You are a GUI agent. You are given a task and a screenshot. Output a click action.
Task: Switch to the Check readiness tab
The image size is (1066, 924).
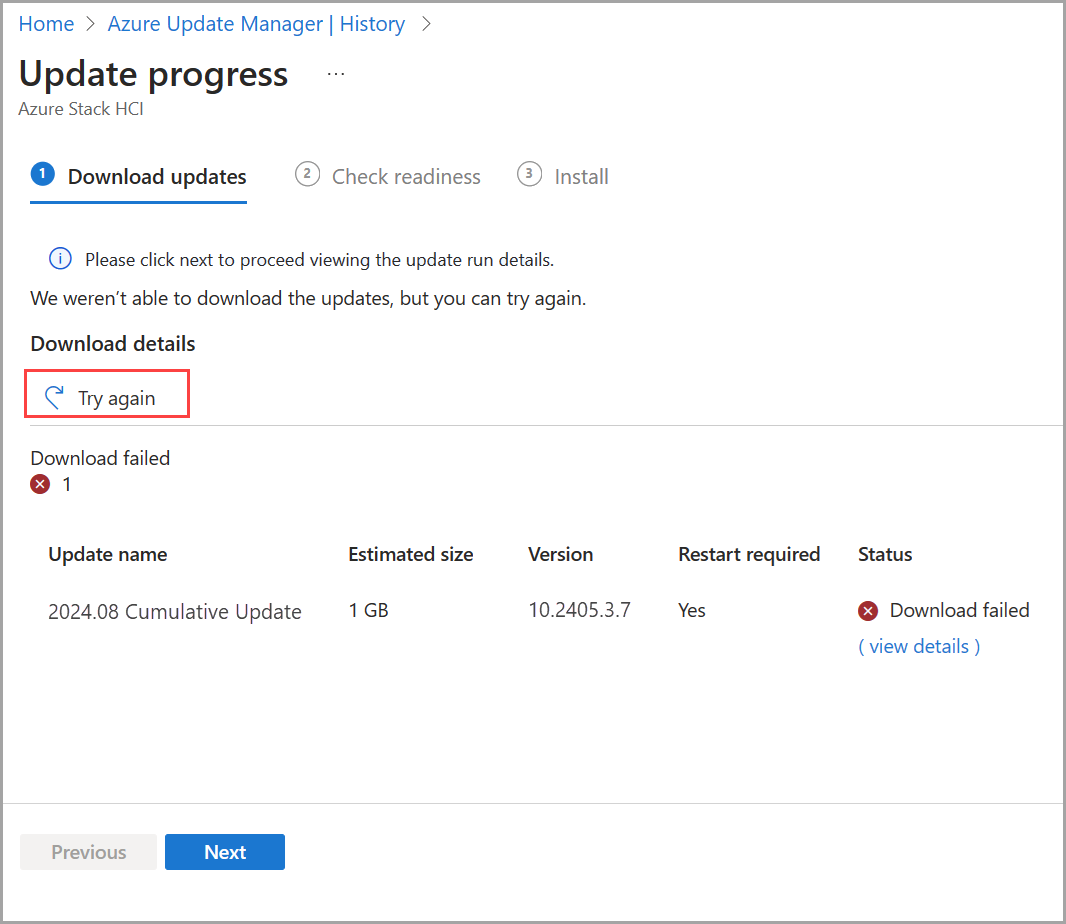pos(388,177)
